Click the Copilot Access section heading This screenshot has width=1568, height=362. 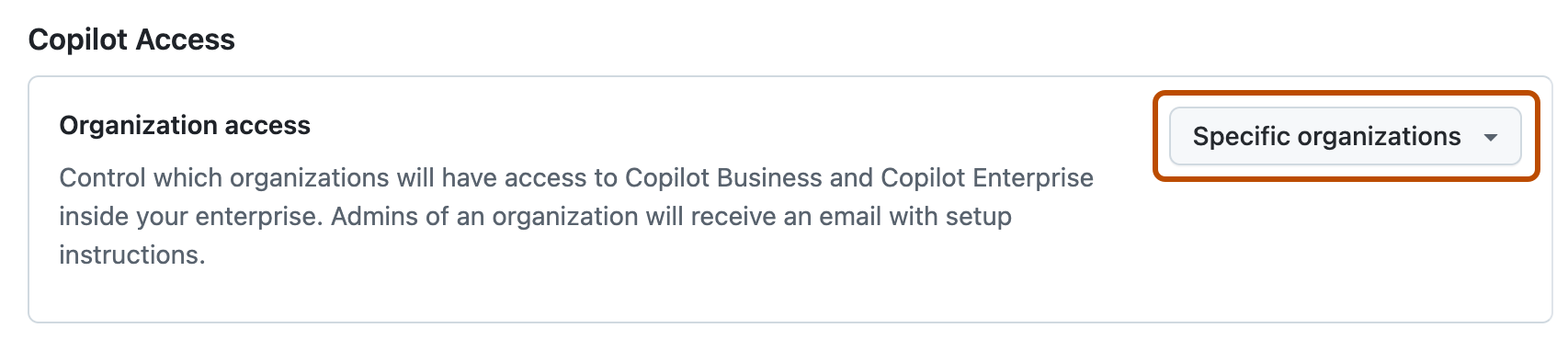click(131, 40)
